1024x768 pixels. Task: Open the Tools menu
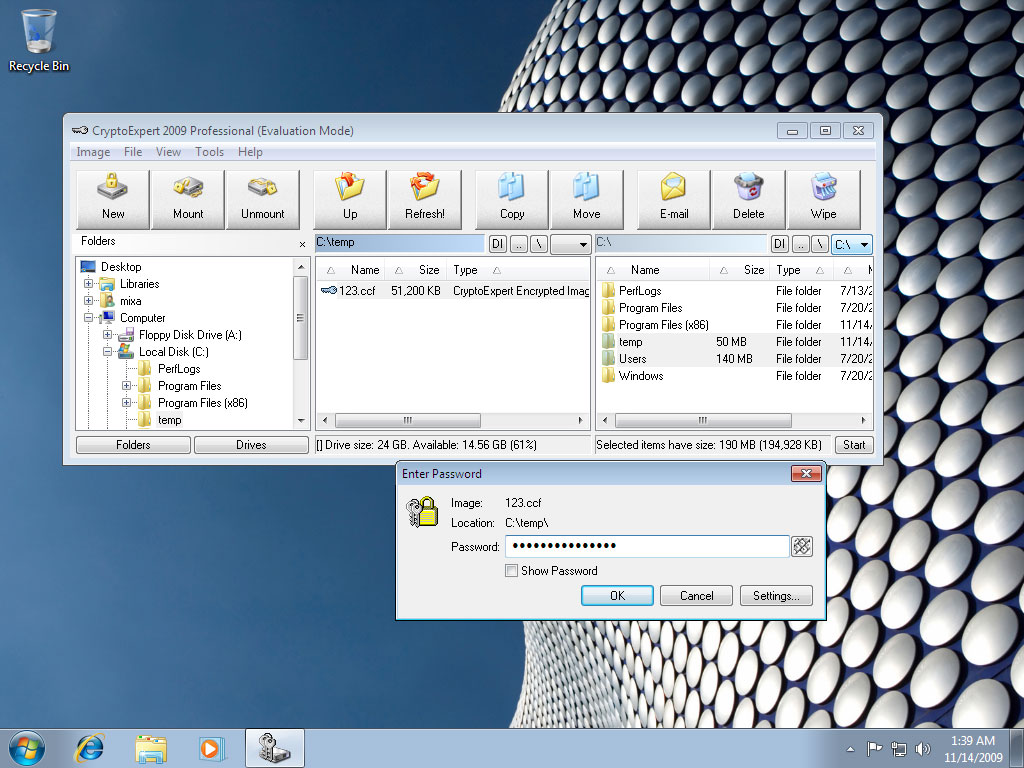(209, 152)
